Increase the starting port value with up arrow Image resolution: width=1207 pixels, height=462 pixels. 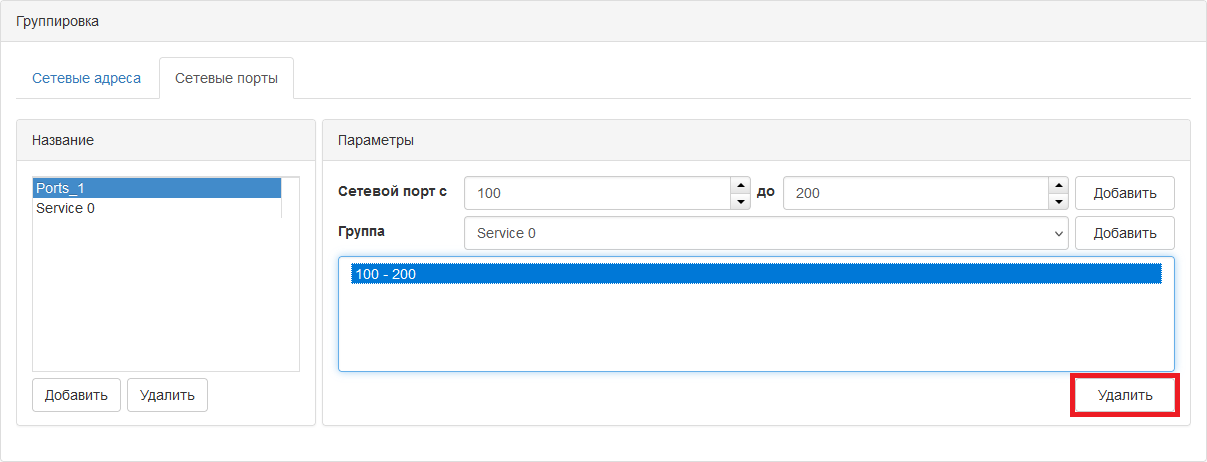[x=741, y=185]
